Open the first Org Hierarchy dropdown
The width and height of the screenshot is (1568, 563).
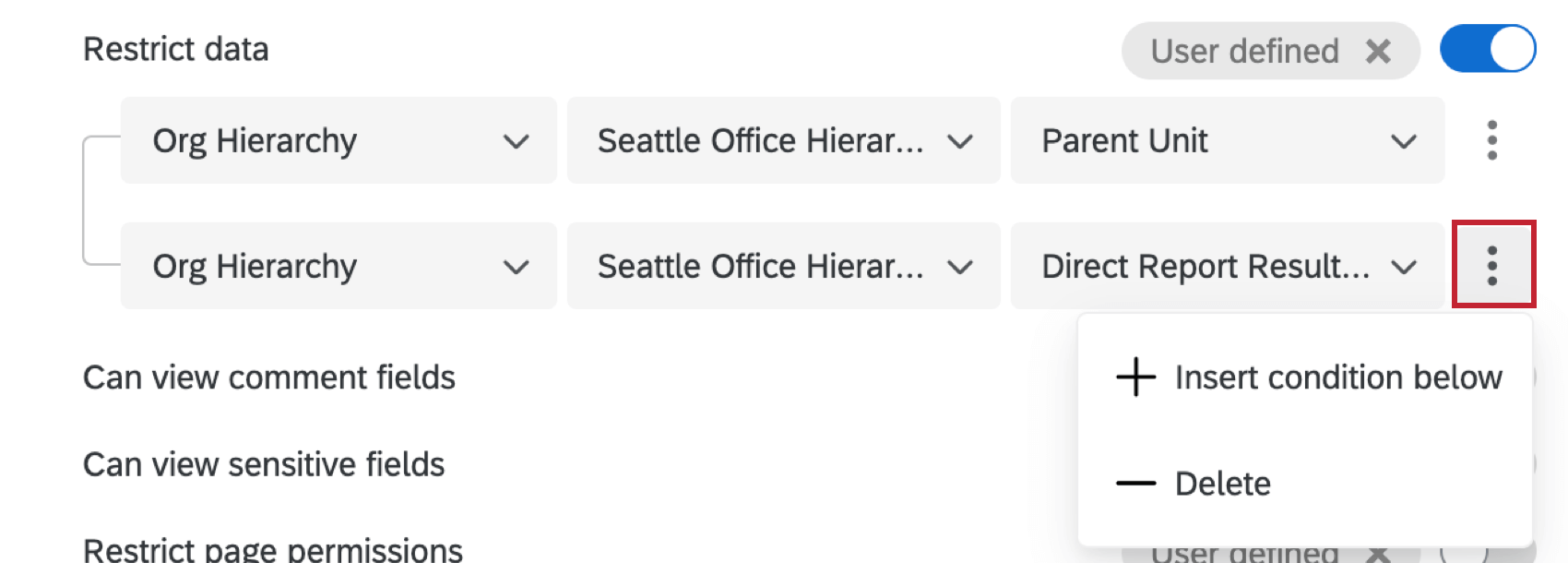(x=337, y=140)
